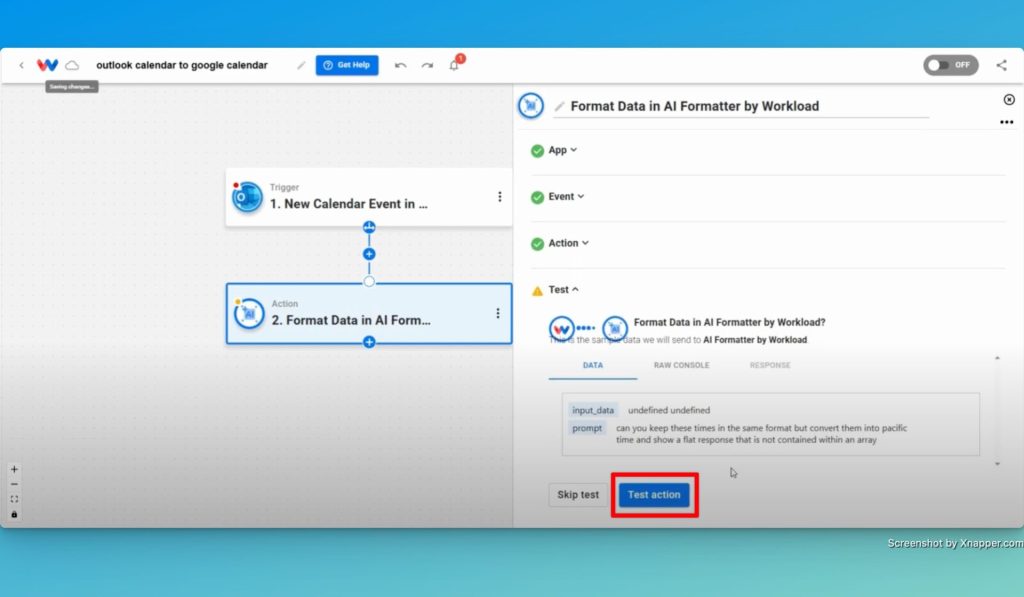Collapse the Test section
This screenshot has height=597, width=1024.
(563, 289)
